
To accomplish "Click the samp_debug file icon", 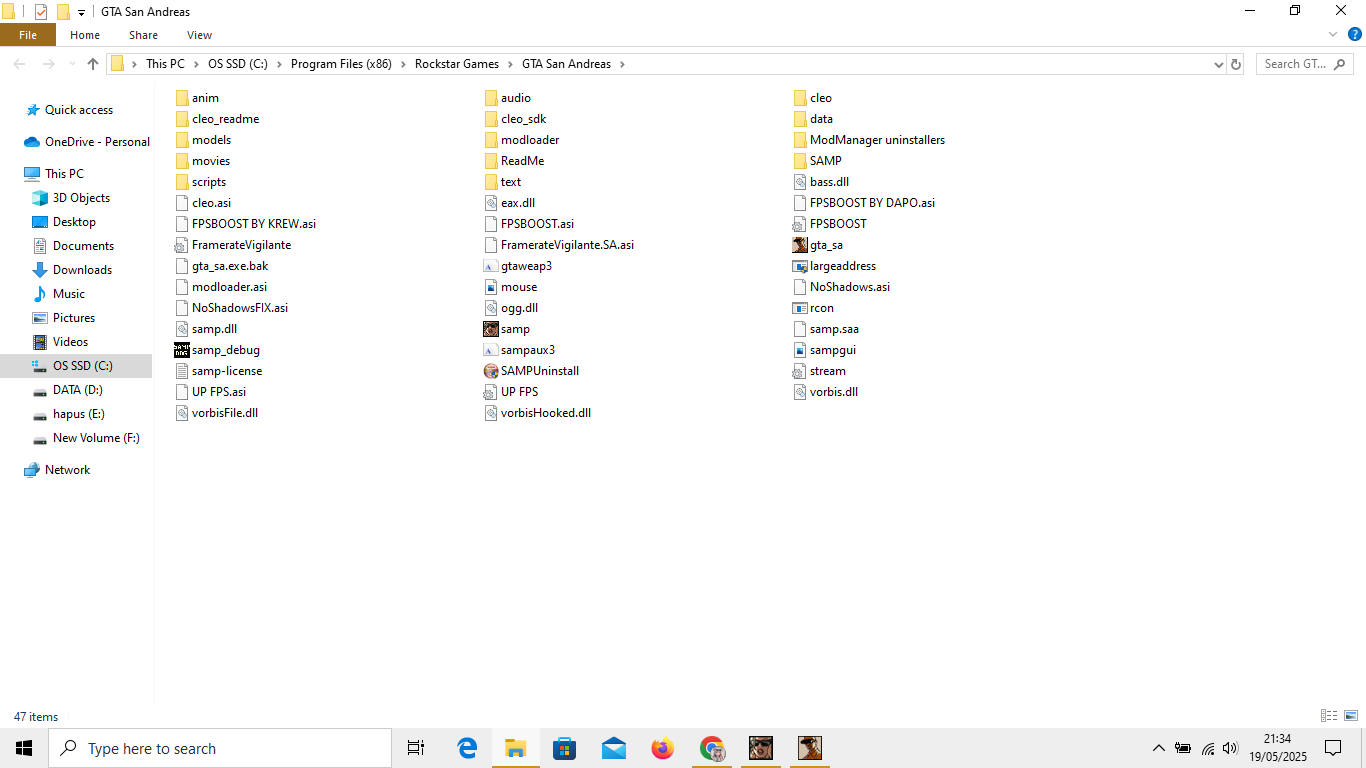I will point(182,350).
